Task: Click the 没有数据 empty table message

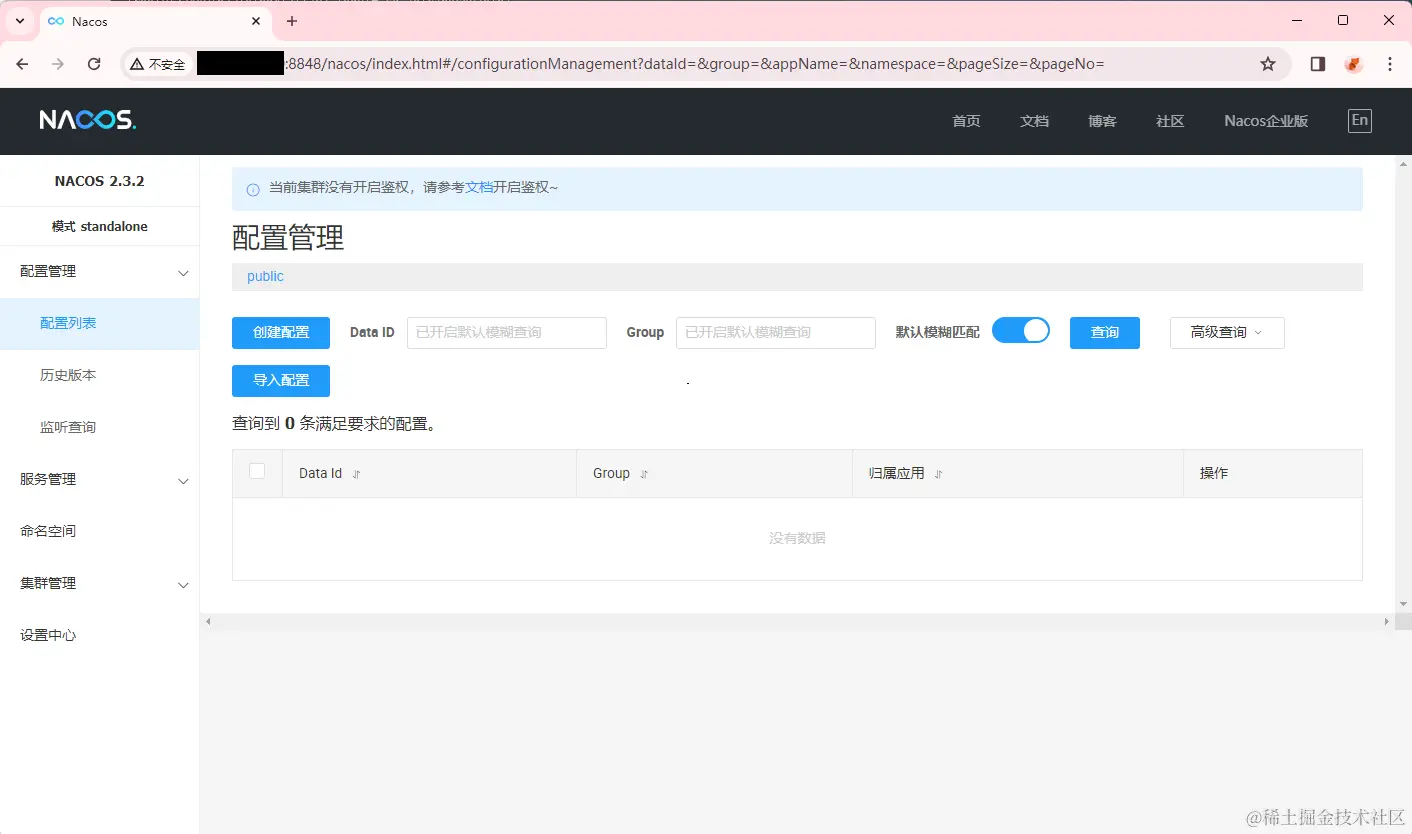Action: (797, 538)
